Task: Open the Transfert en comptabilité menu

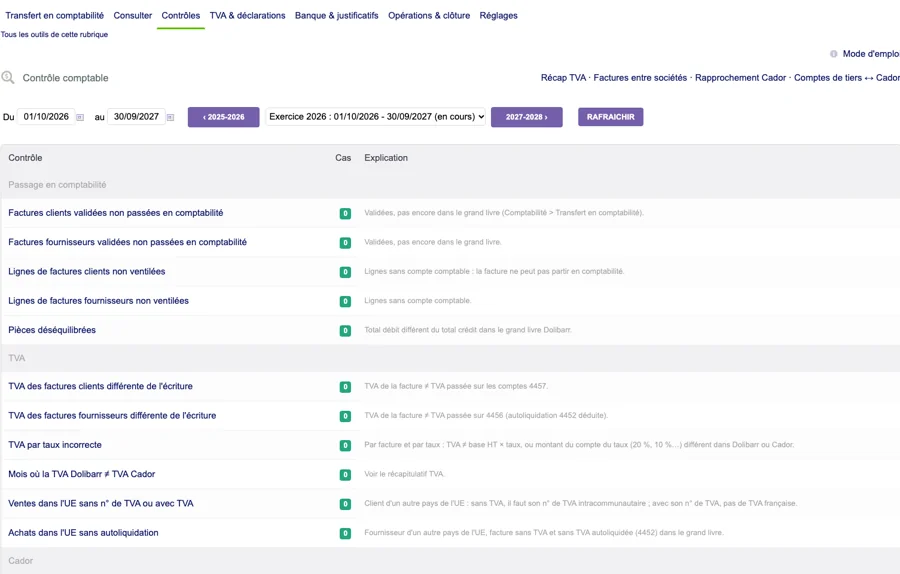Action: point(55,15)
